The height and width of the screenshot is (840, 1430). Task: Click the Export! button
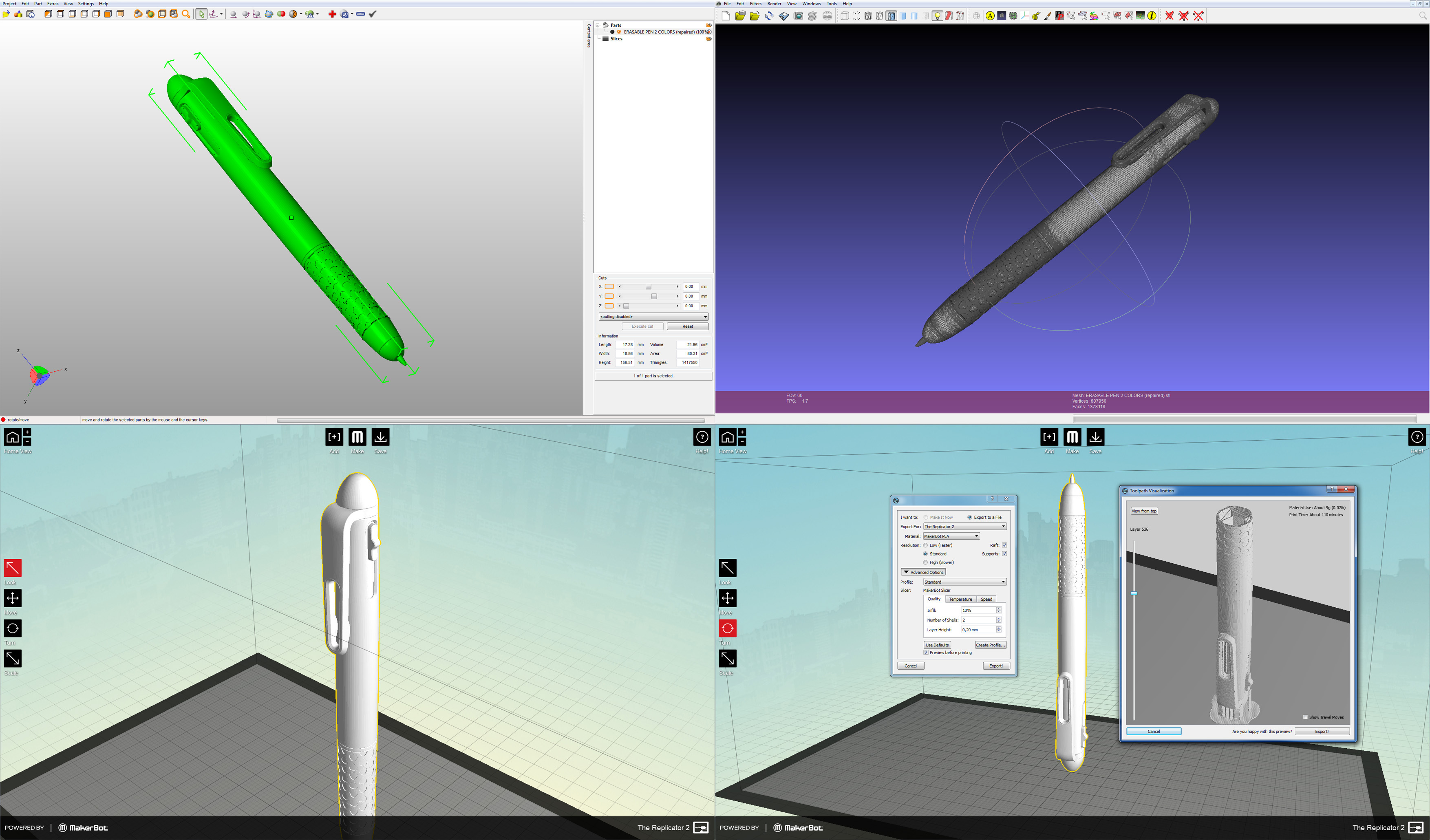pos(996,665)
